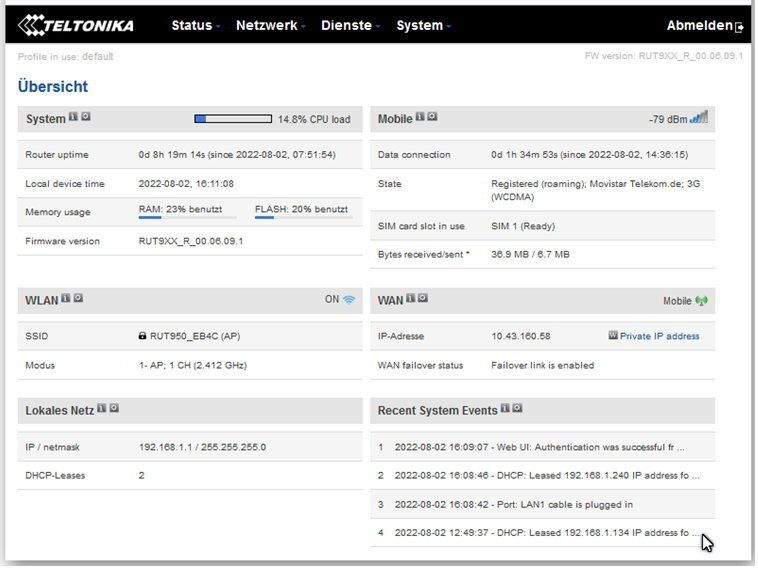The height and width of the screenshot is (569, 758).
Task: Click the Mobile widget title
Action: pos(395,119)
